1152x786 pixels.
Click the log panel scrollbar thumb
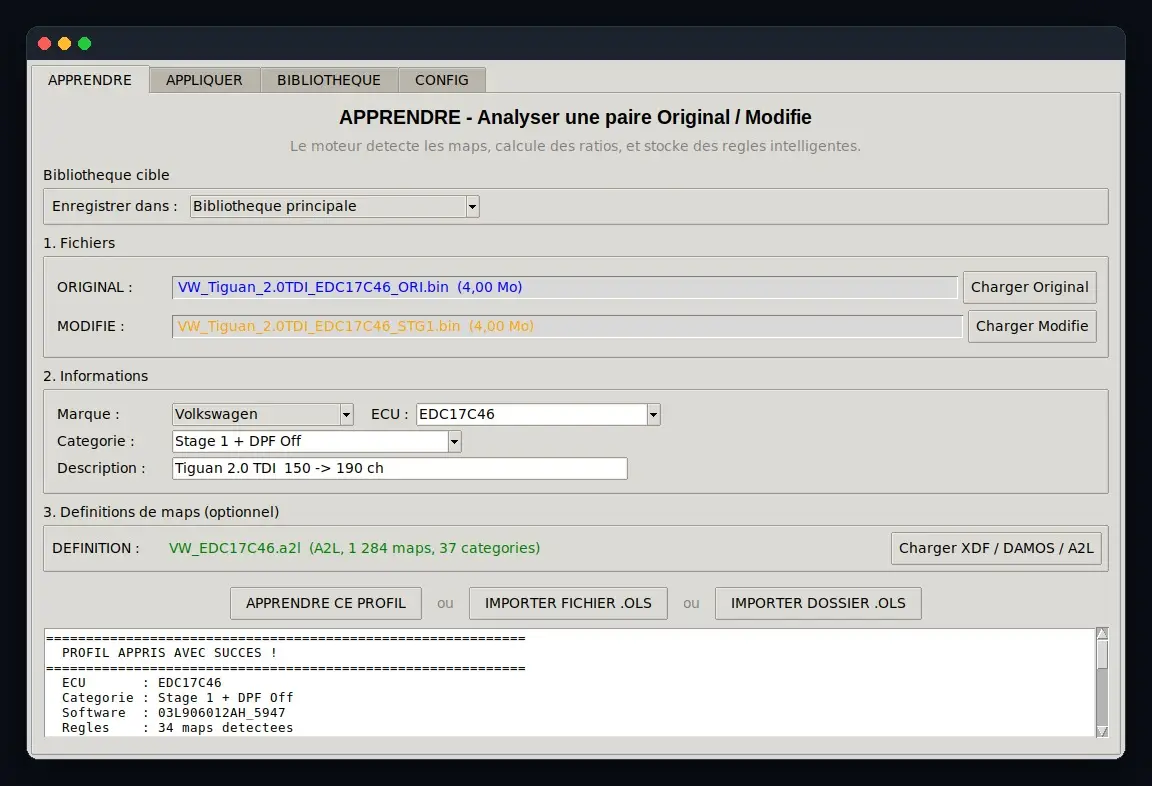pyautogui.click(x=1102, y=655)
